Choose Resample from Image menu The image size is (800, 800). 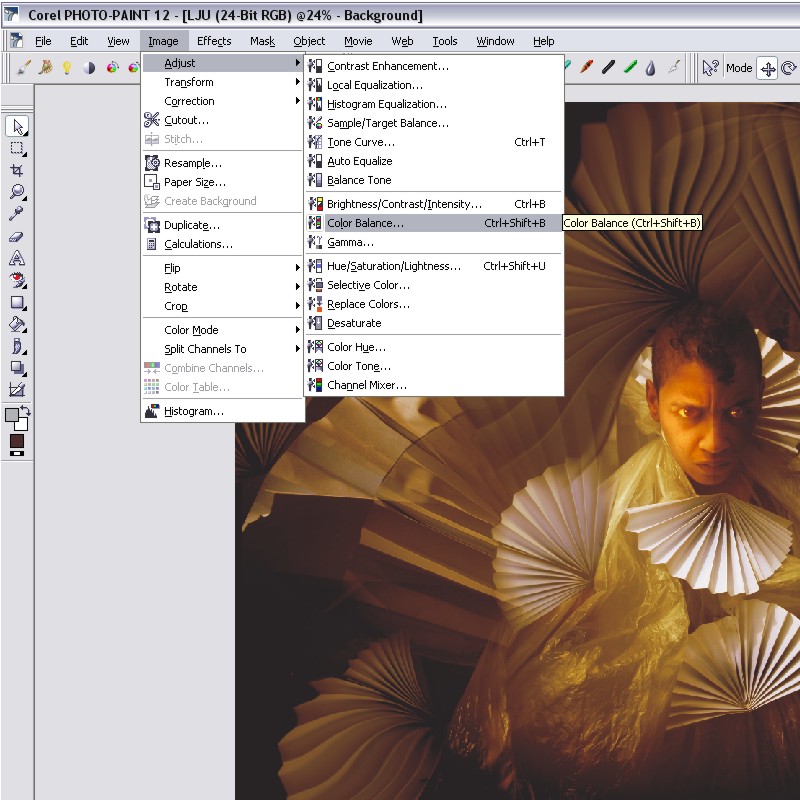[x=222, y=163]
